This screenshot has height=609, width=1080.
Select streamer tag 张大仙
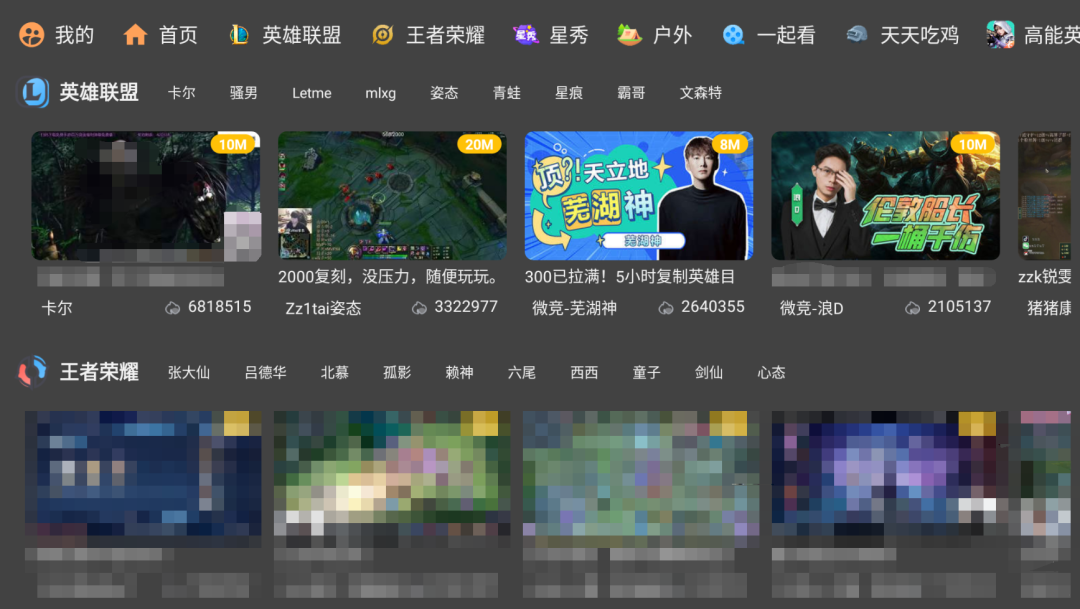tap(189, 373)
